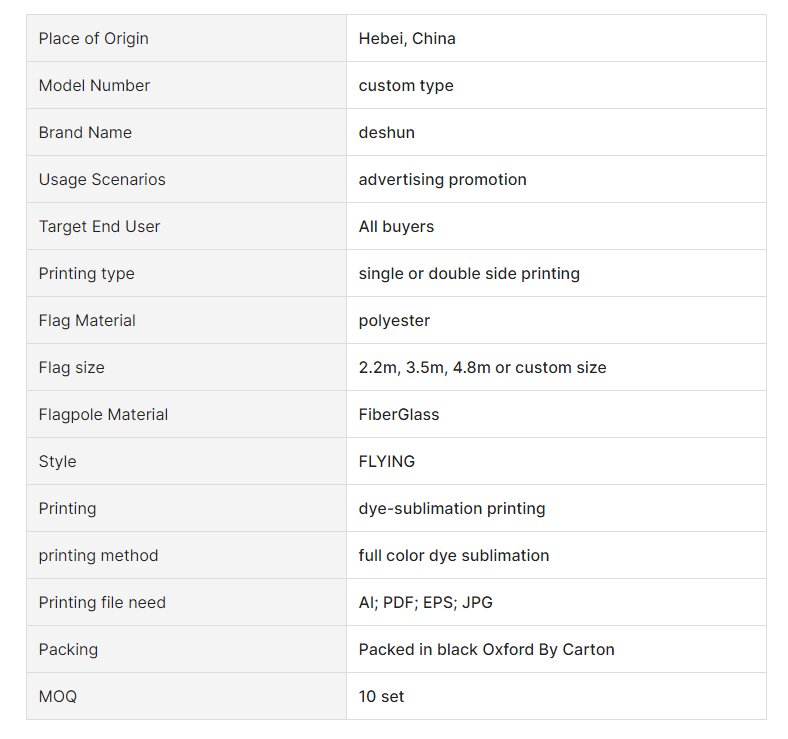Select the Hebei, China value cell
This screenshot has width=788, height=739.
coord(556,38)
